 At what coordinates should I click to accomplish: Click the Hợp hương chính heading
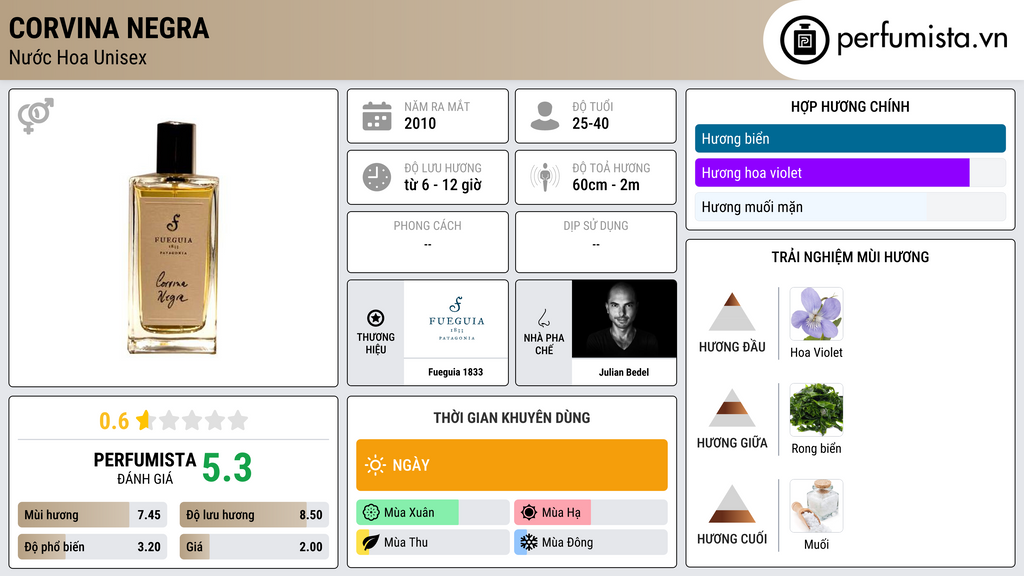pyautogui.click(x=850, y=106)
